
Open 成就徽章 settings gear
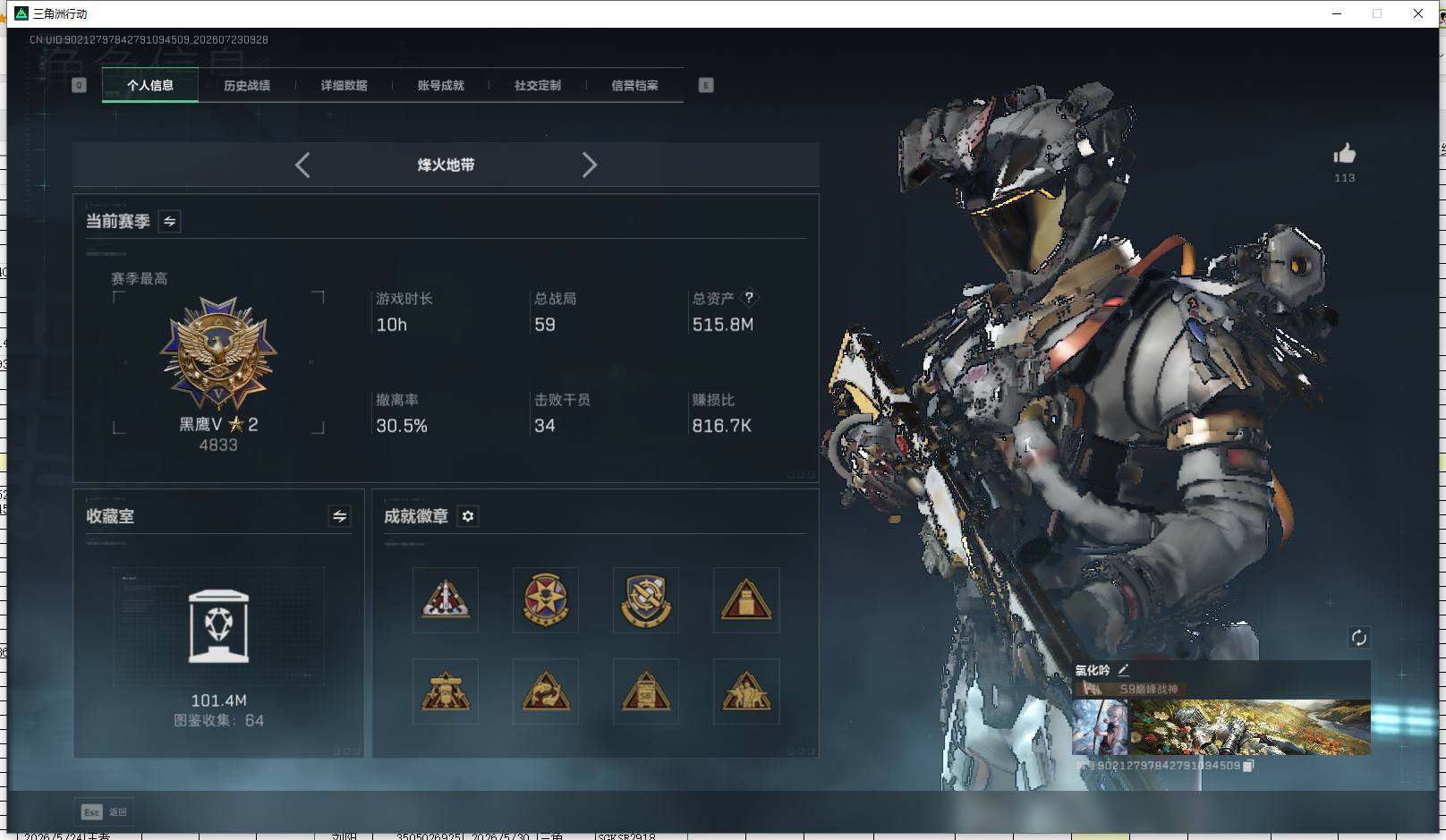(x=468, y=516)
